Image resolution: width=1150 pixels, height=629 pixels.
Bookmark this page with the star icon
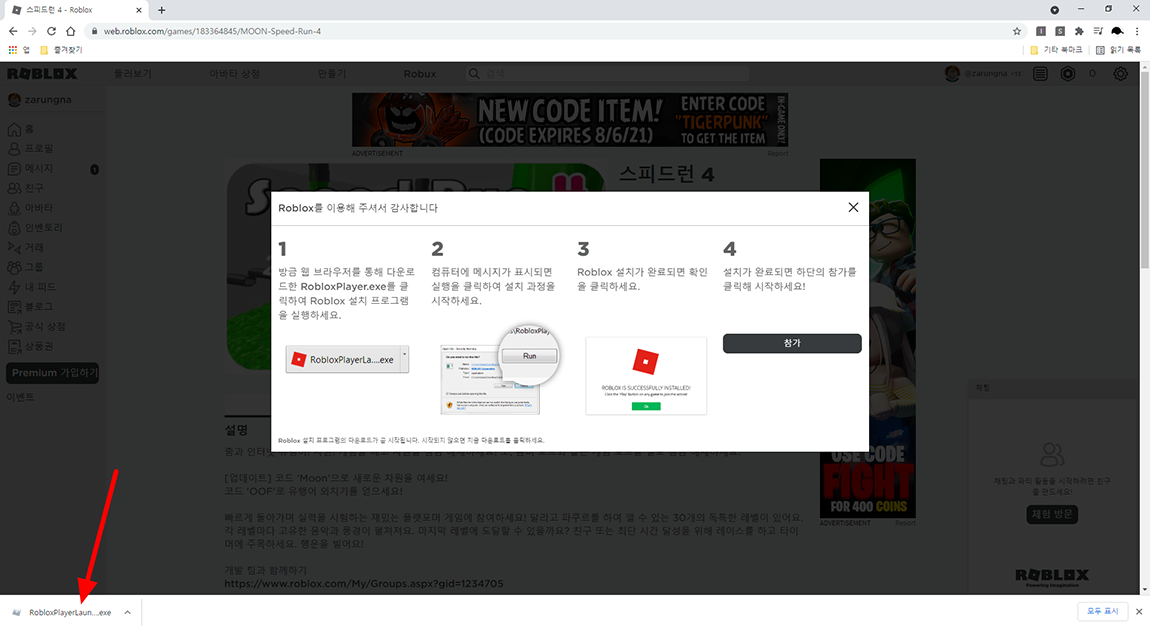point(1017,31)
